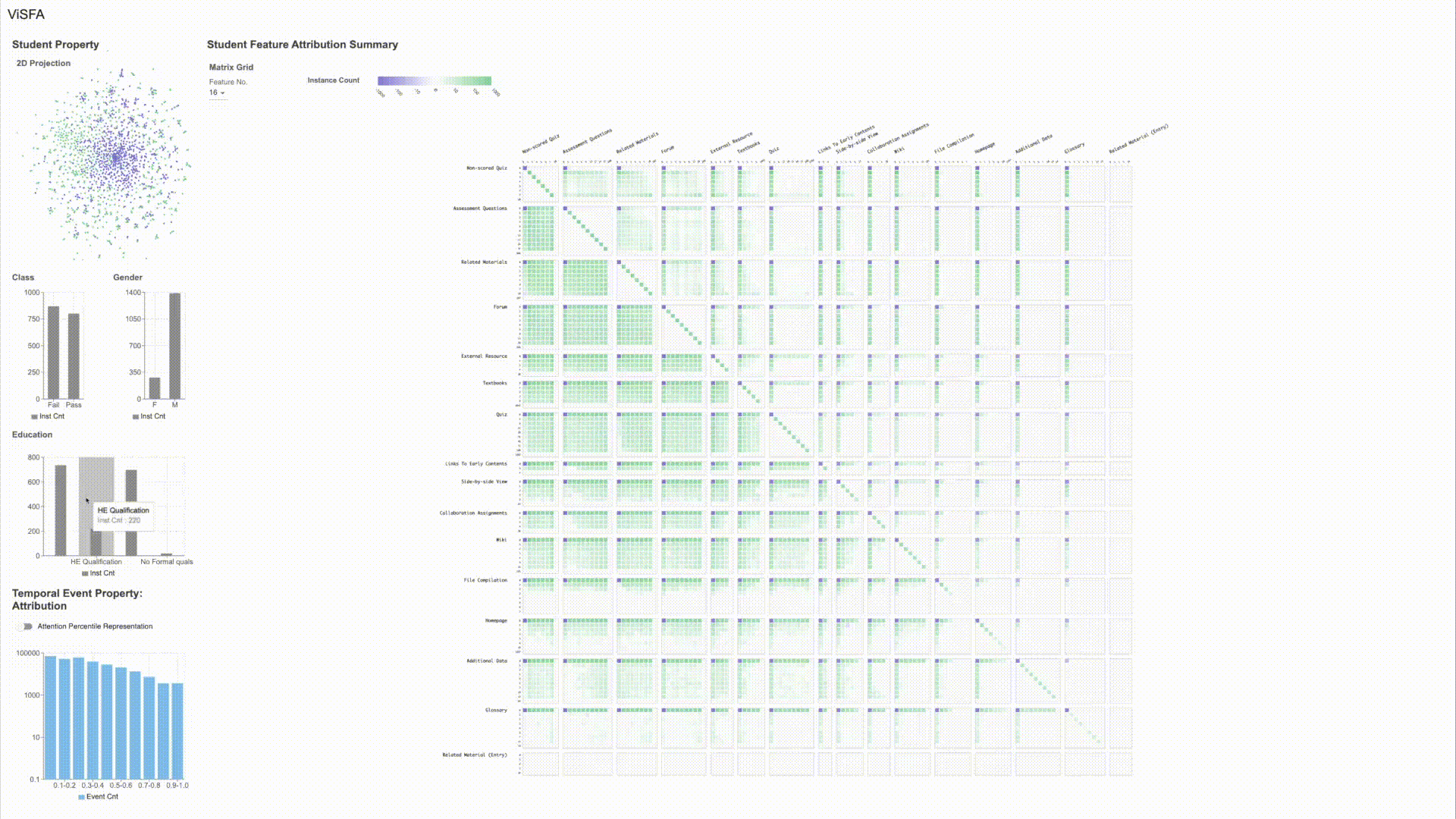Screen dimensions: 1456x819
Task: Select the Pass bar in Class chart
Action: [x=74, y=356]
